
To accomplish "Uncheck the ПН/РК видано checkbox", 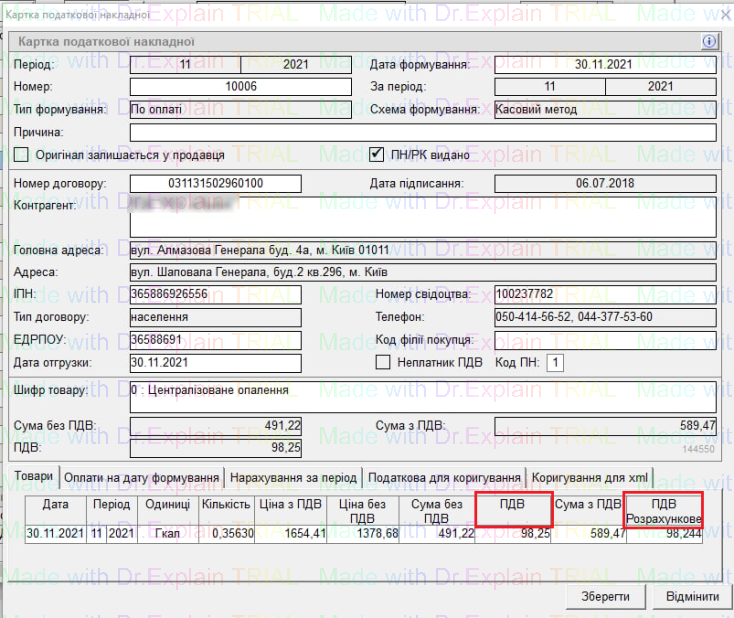I will click(377, 155).
